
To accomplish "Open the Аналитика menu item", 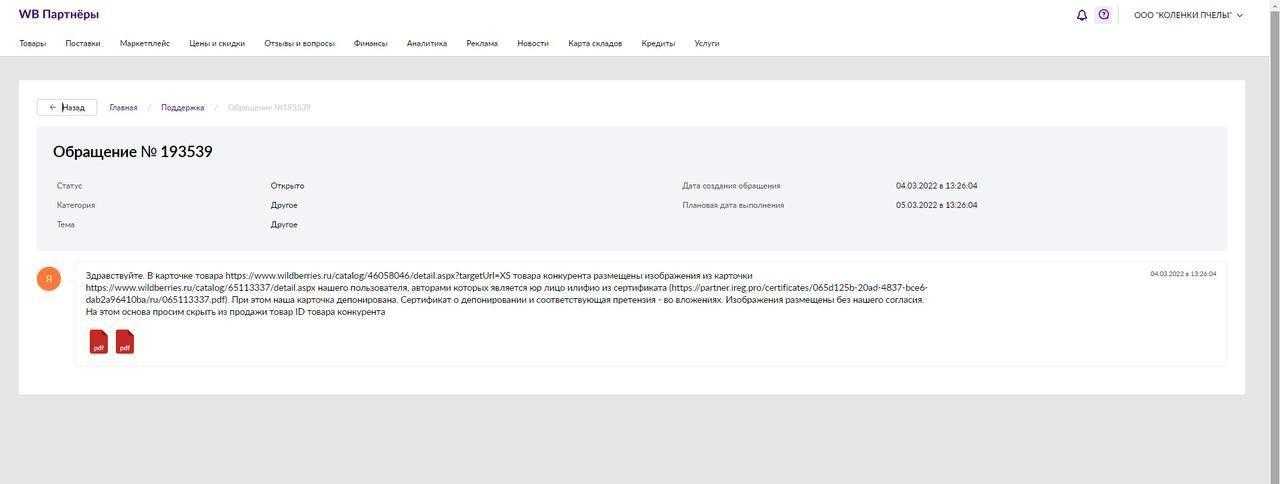I will click(x=427, y=44).
